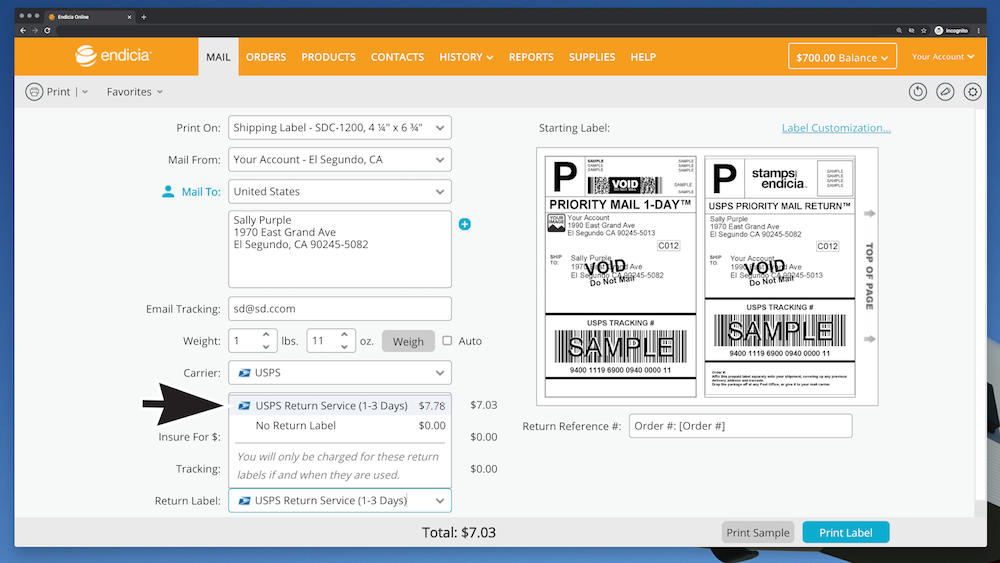
Task: Open the PRODUCTS tab
Action: pyautogui.click(x=328, y=57)
